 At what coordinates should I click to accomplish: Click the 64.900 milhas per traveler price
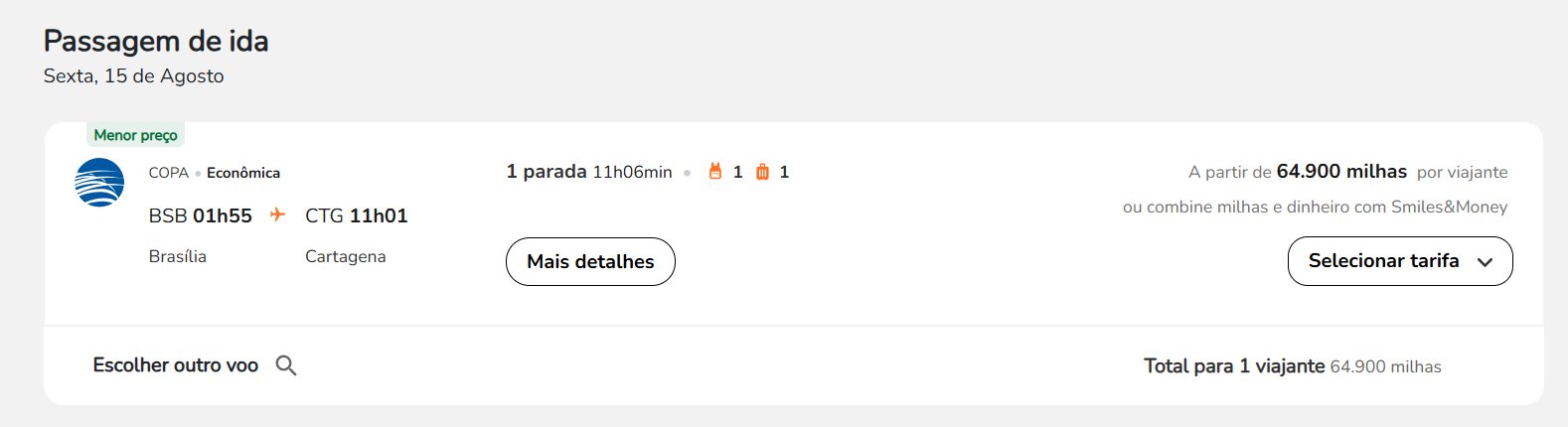1341,172
